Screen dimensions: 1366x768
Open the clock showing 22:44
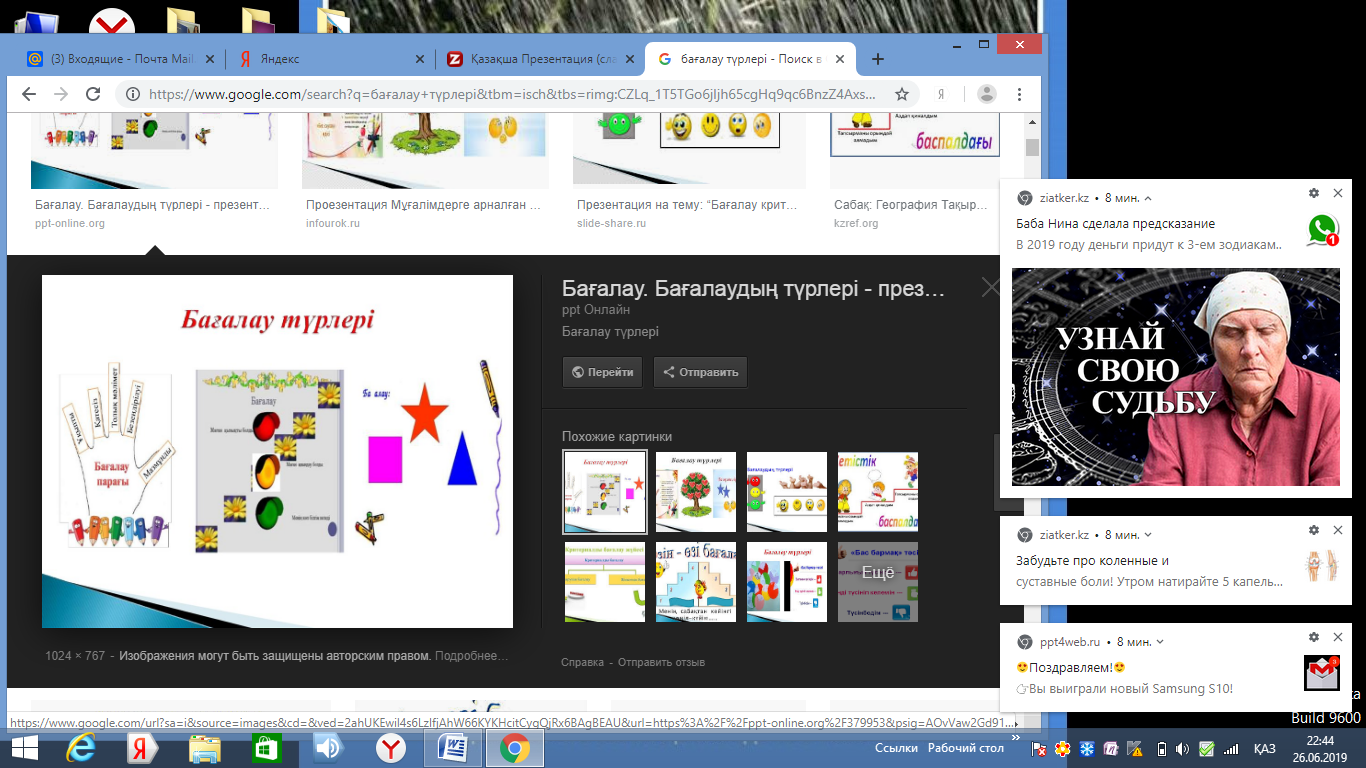pyautogui.click(x=1320, y=740)
